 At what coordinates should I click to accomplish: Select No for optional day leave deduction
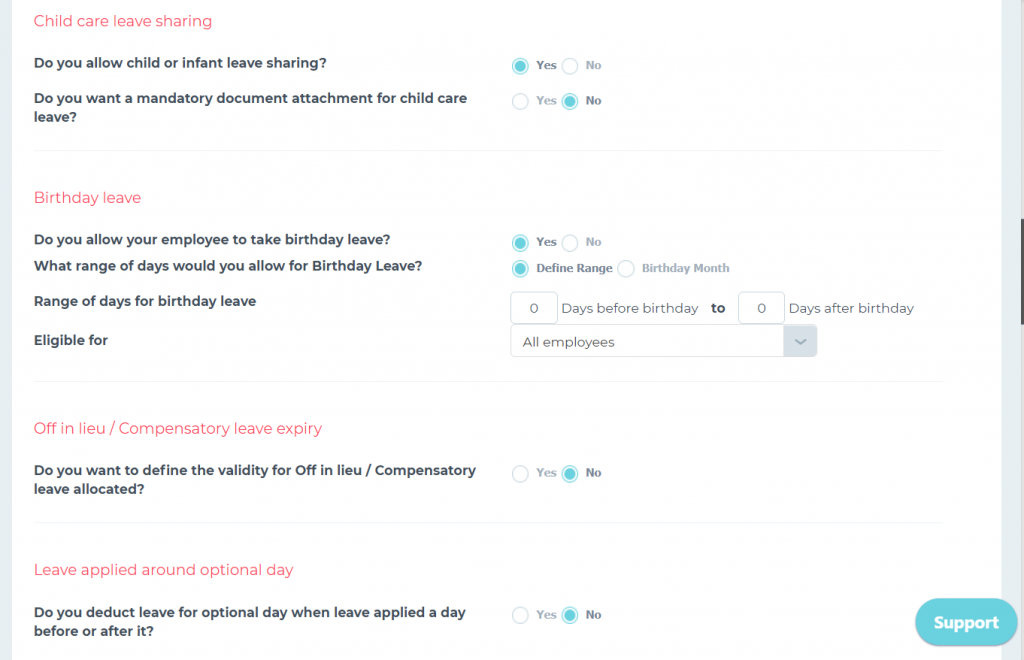(x=569, y=615)
